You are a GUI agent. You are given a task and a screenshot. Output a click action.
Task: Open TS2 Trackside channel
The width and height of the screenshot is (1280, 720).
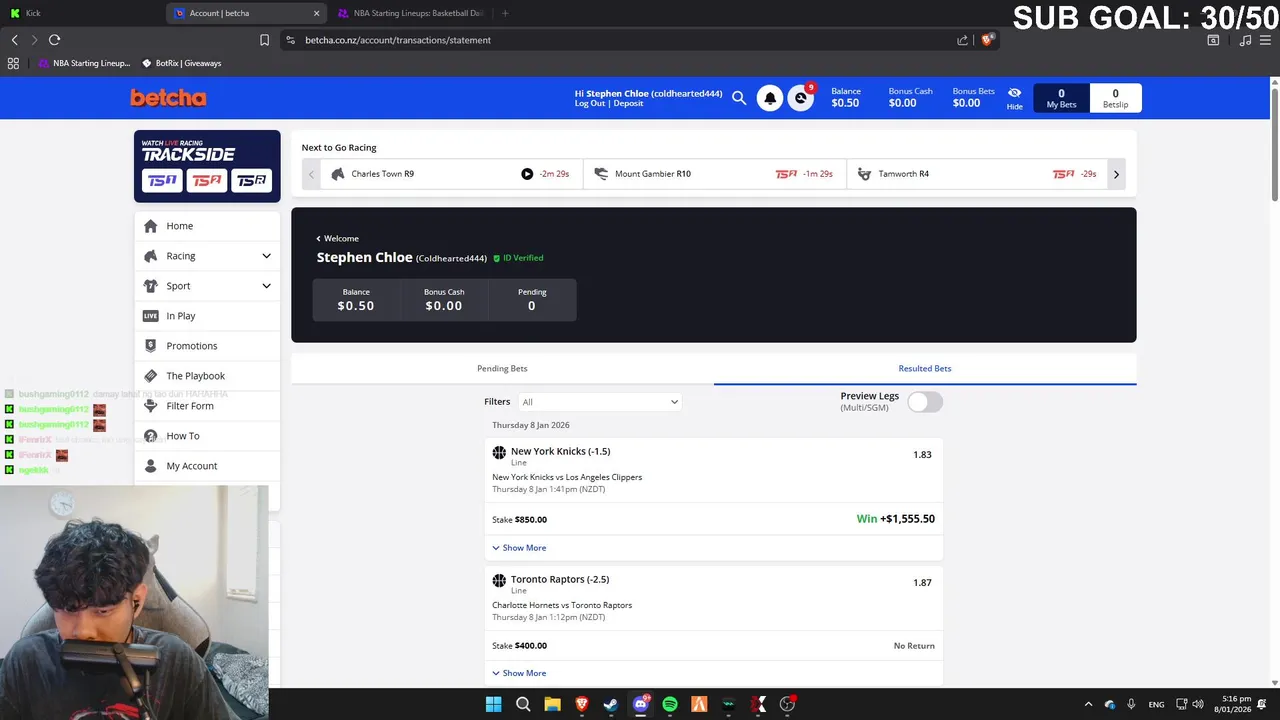[207, 181]
